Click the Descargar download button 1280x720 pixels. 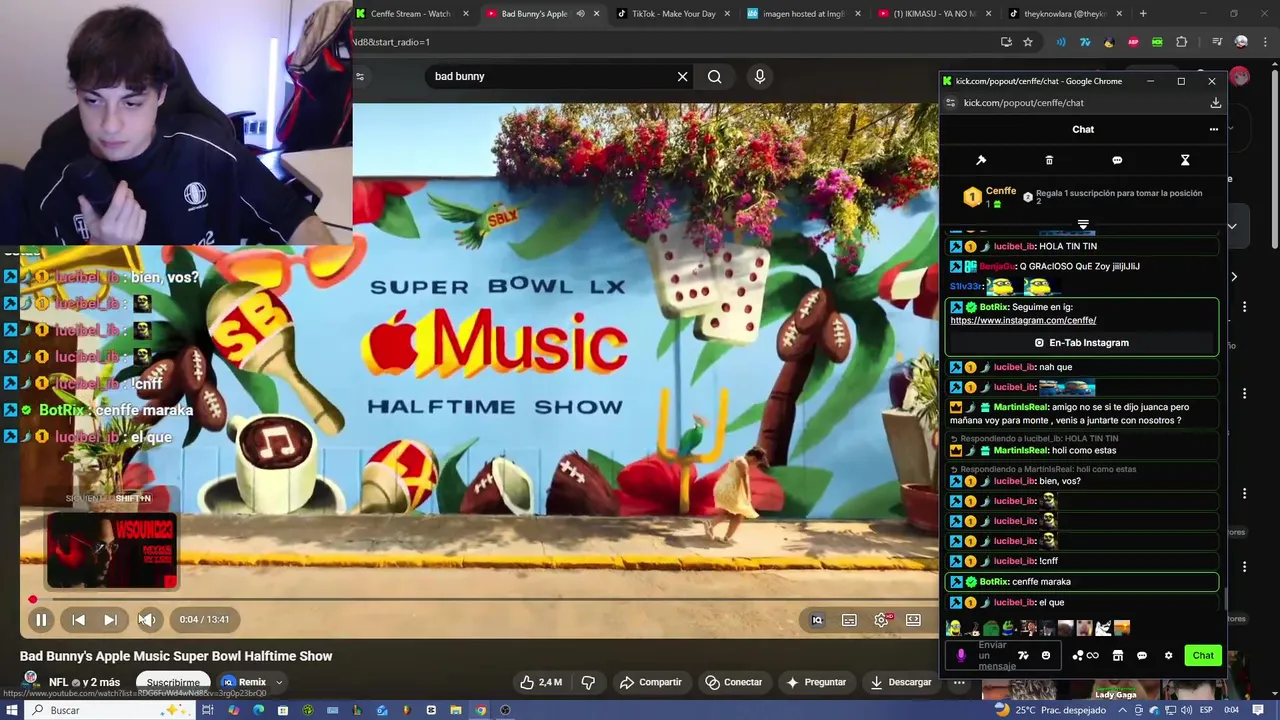pyautogui.click(x=900, y=682)
